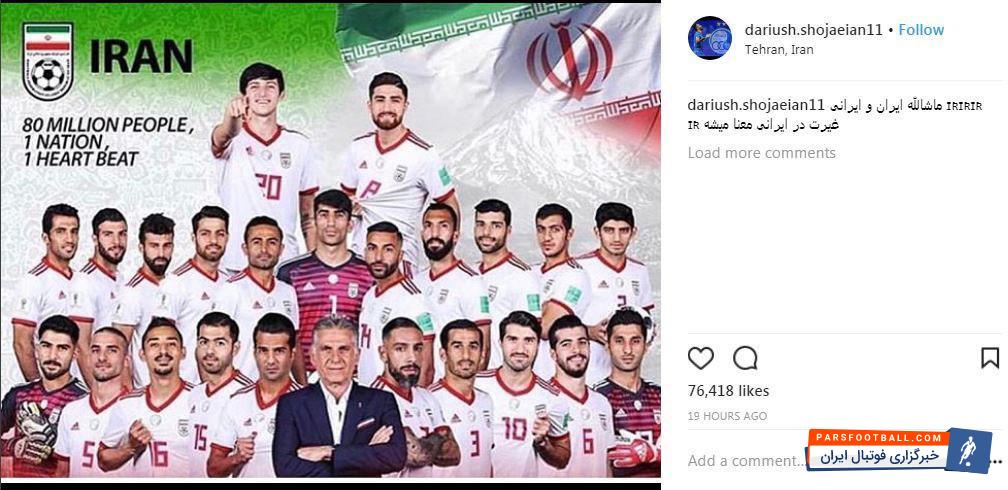Focus the Add a comment field
This screenshot has height=490, width=1008.
click(x=746, y=460)
